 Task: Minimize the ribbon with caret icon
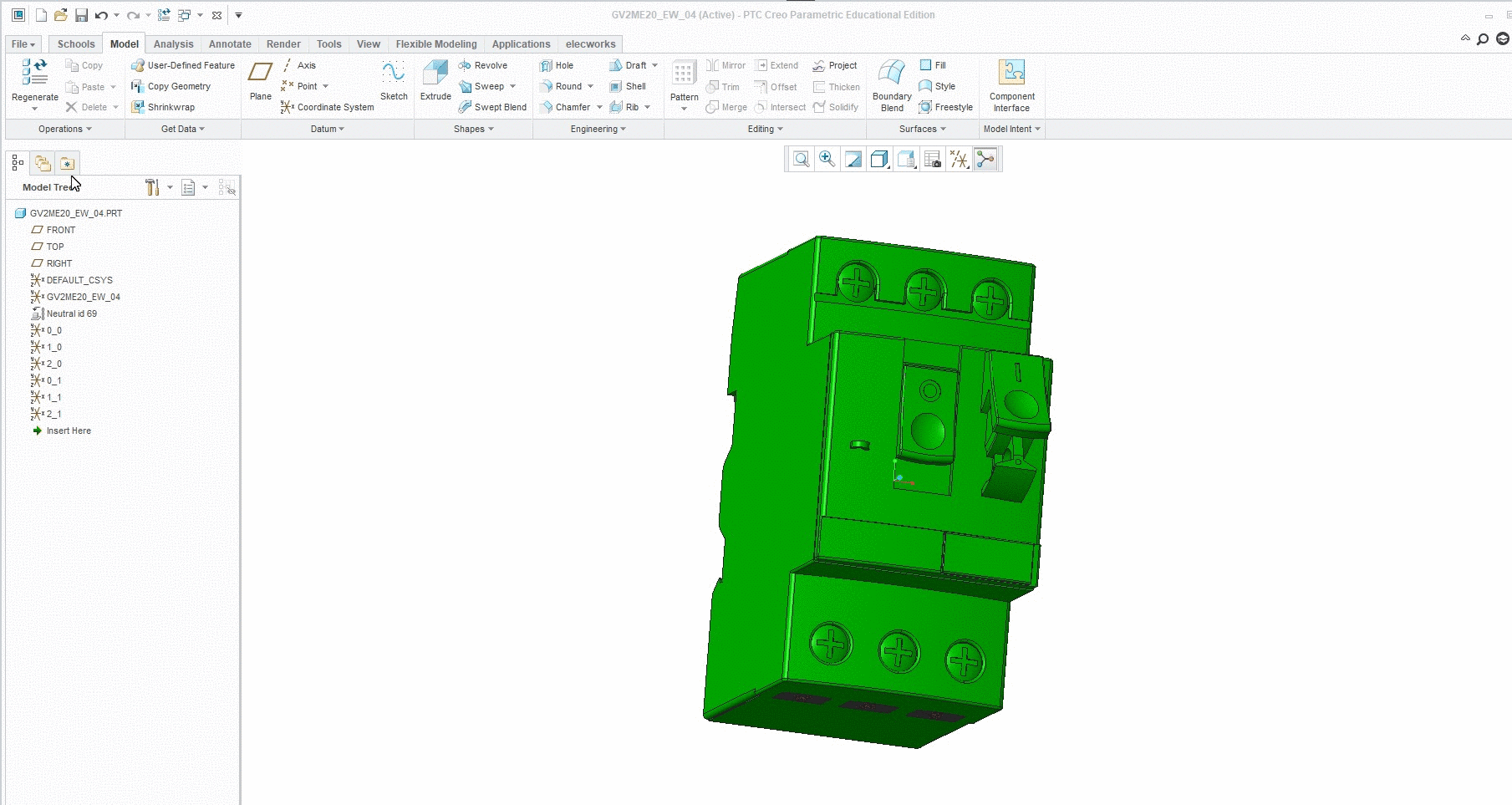point(1465,38)
